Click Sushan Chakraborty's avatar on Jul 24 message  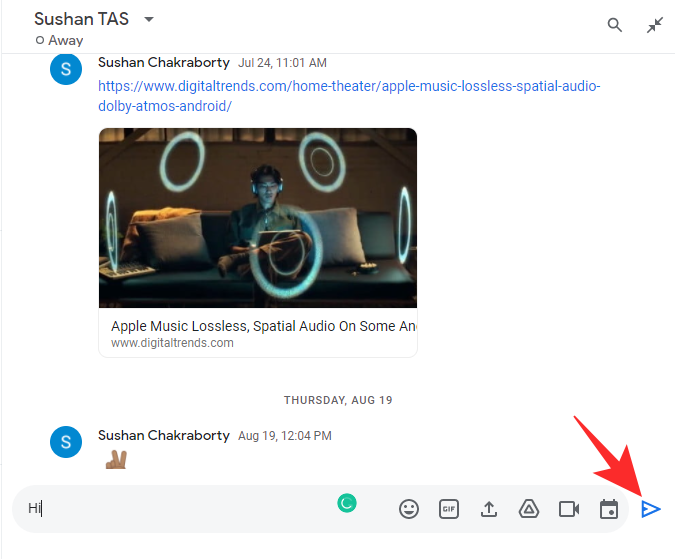point(66,69)
